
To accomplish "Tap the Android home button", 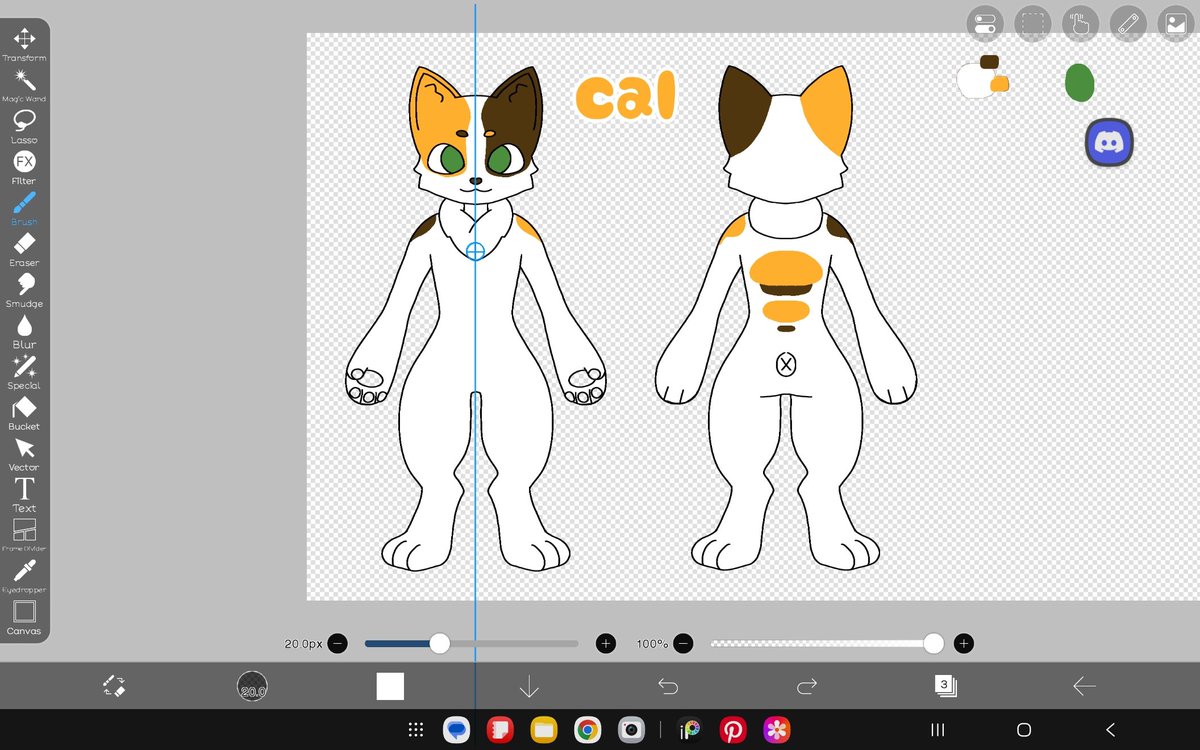I will (1024, 730).
